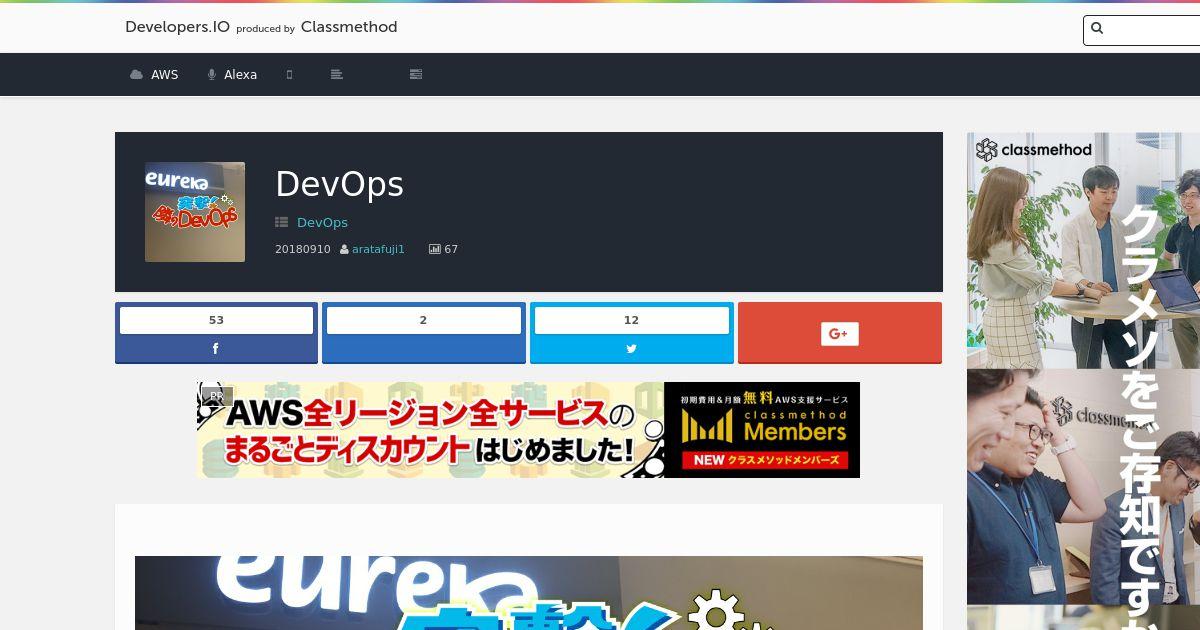This screenshot has width=1200, height=630.
Task: Click the Facebook share count 53
Action: 216,320
